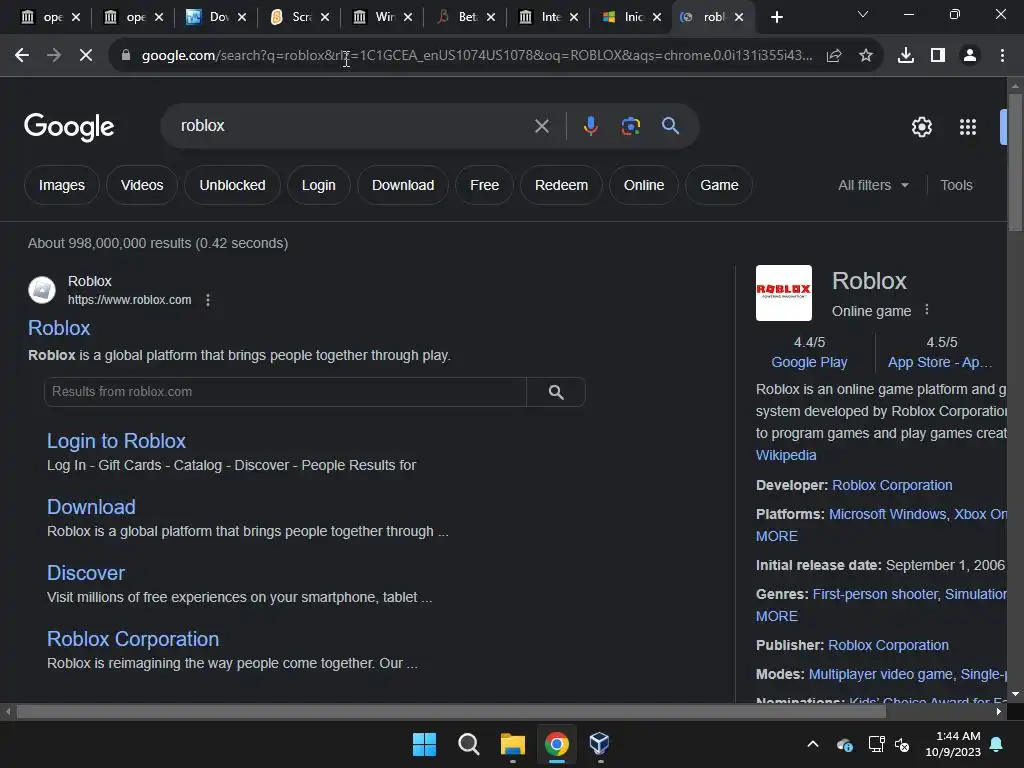The width and height of the screenshot is (1024, 768).
Task: Open File Explorer from taskbar
Action: pos(513,744)
